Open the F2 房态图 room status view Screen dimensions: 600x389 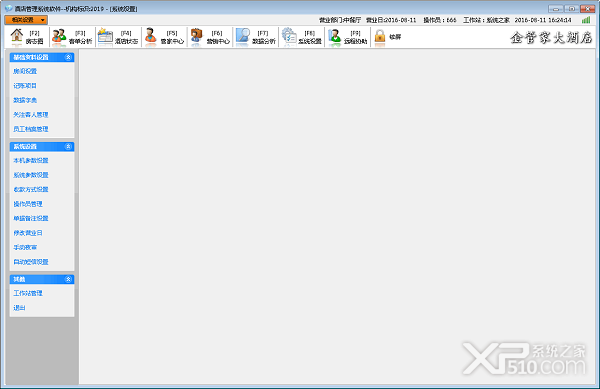pos(26,37)
